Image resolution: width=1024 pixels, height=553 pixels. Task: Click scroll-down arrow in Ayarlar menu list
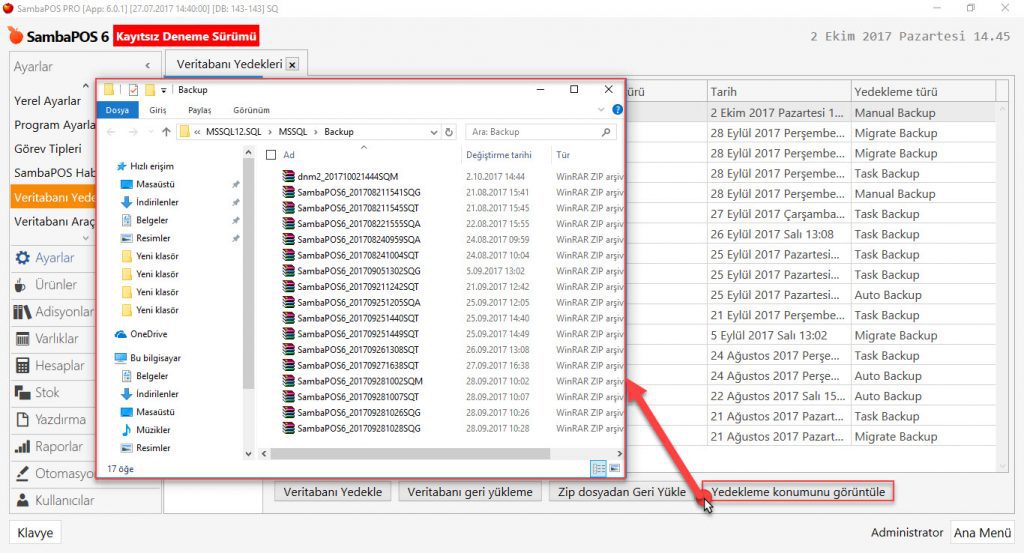point(86,238)
